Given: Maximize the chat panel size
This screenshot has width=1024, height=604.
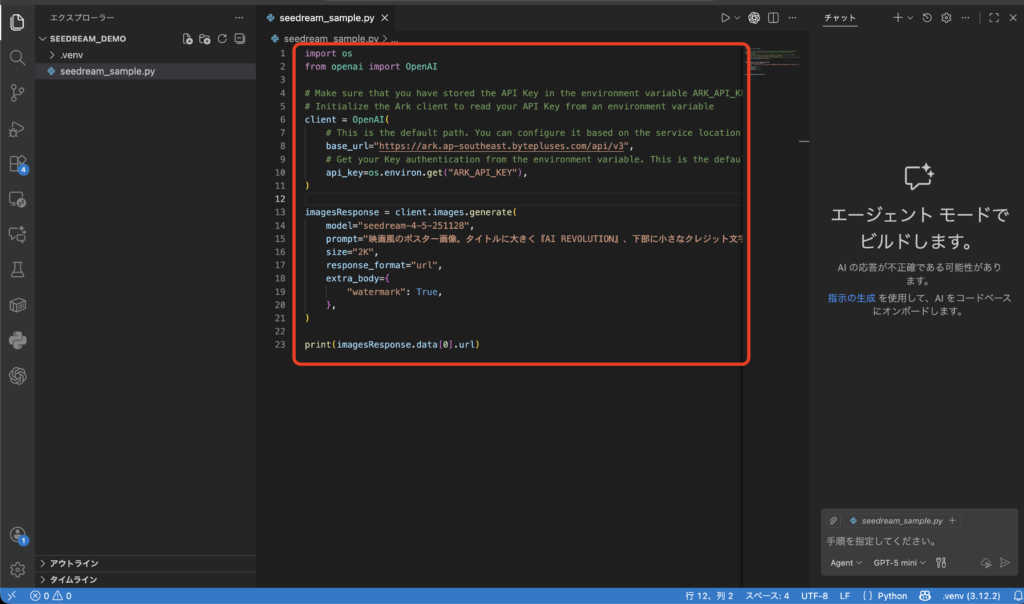Looking at the screenshot, I should click(x=993, y=18).
